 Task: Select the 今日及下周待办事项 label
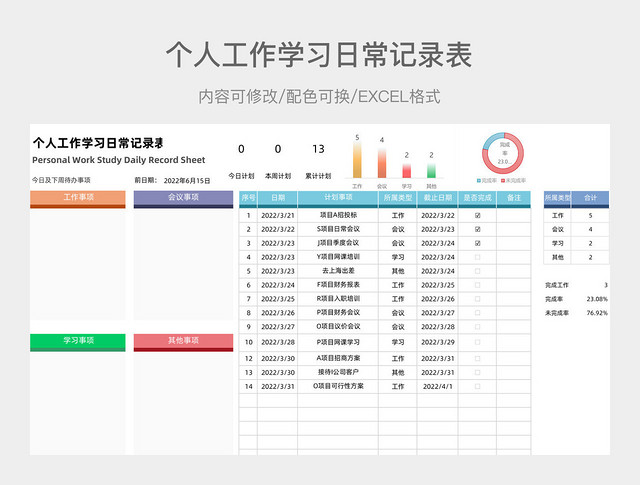click(61, 180)
